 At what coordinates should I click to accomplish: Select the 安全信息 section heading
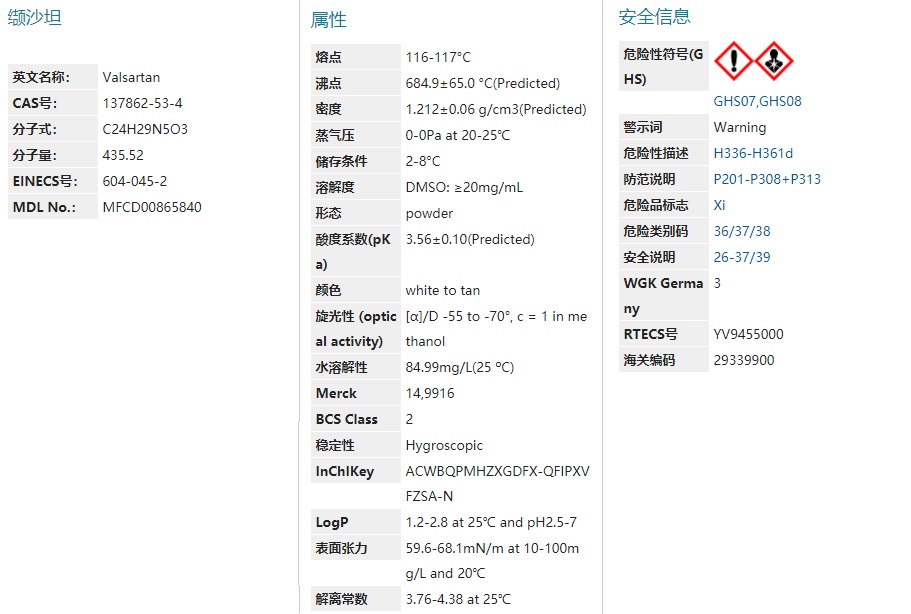[x=654, y=17]
